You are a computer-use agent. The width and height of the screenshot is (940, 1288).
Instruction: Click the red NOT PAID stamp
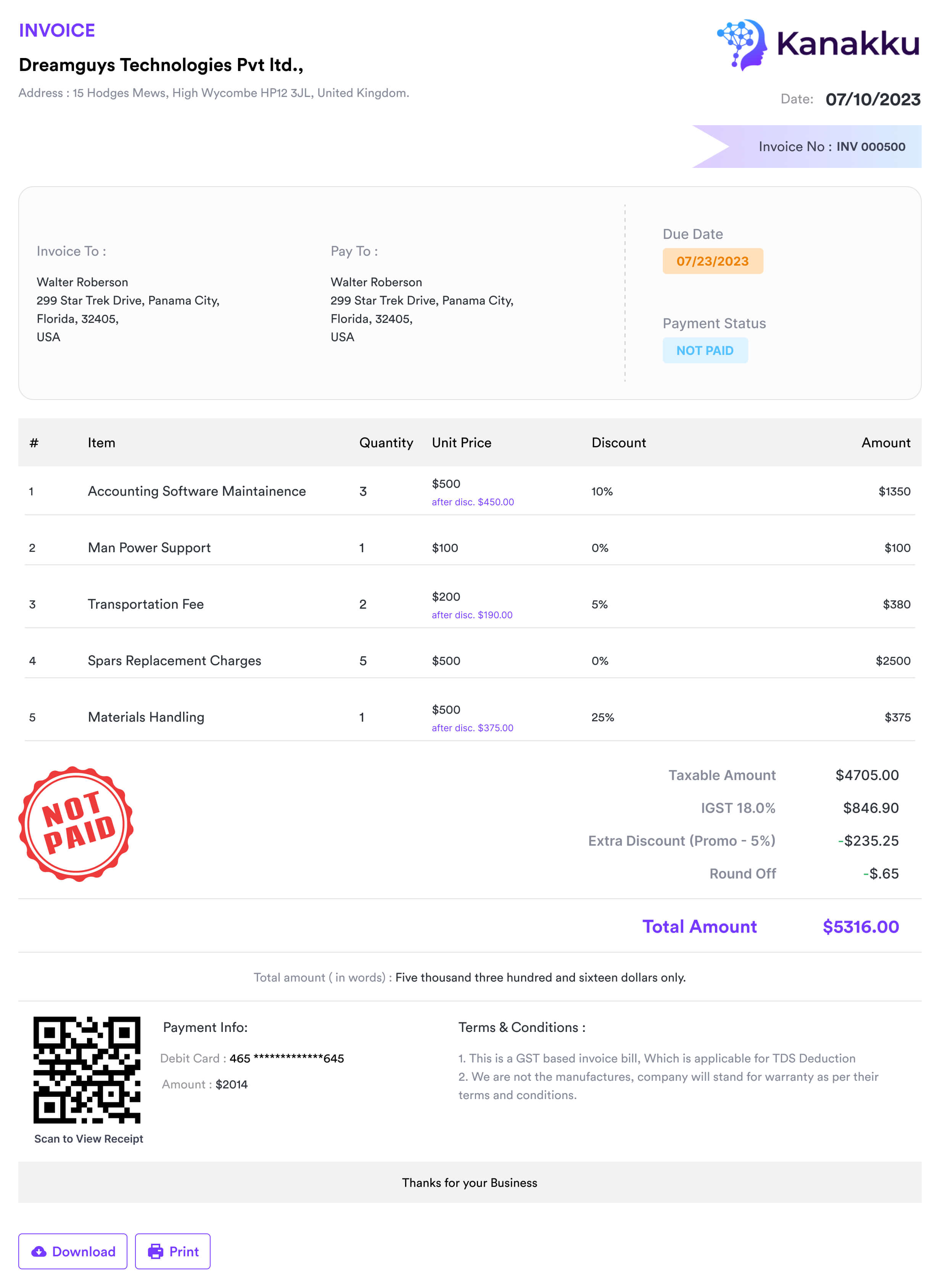(76, 824)
